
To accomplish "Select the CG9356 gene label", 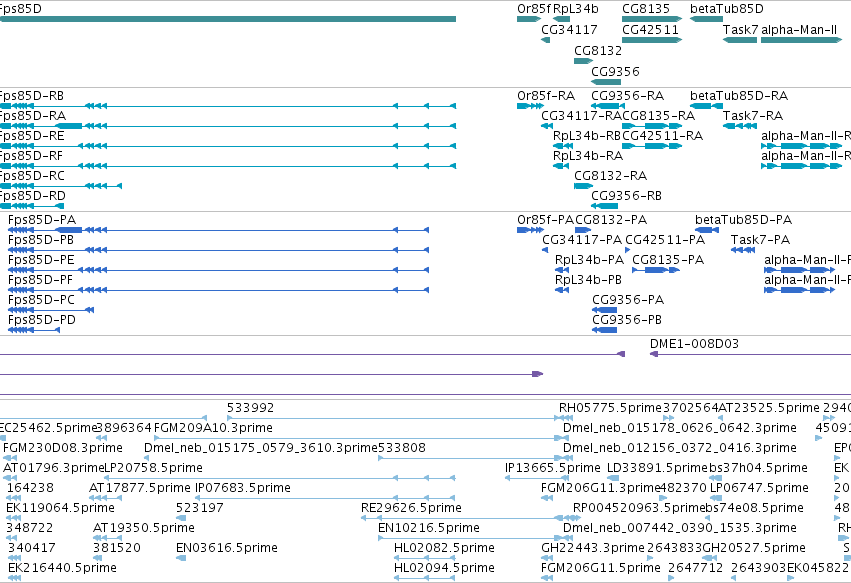I will pyautogui.click(x=615, y=71).
